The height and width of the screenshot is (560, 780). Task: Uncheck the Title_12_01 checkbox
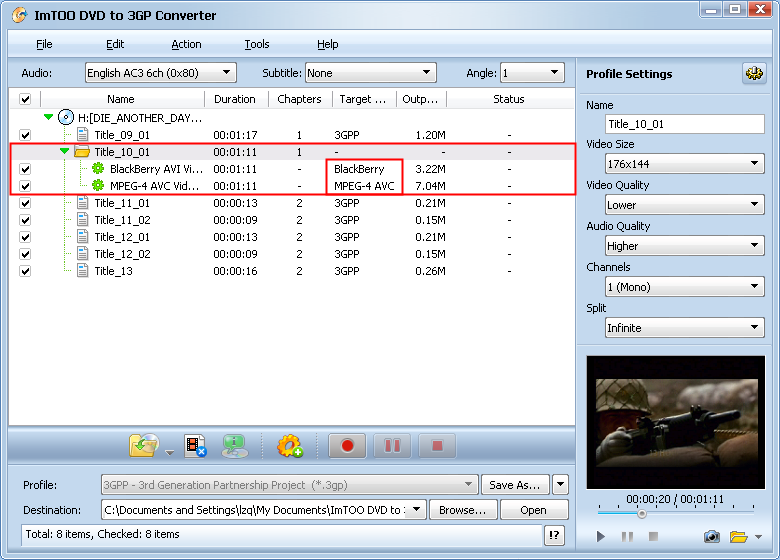(25, 237)
